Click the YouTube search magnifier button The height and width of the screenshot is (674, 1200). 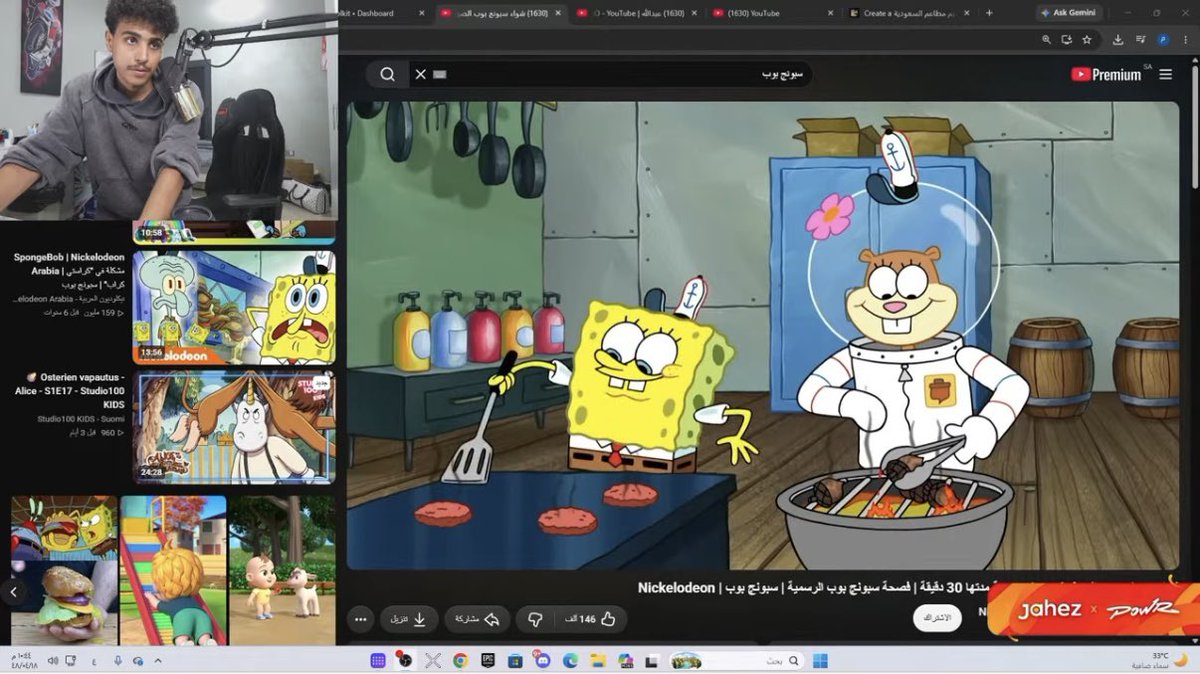(387, 74)
